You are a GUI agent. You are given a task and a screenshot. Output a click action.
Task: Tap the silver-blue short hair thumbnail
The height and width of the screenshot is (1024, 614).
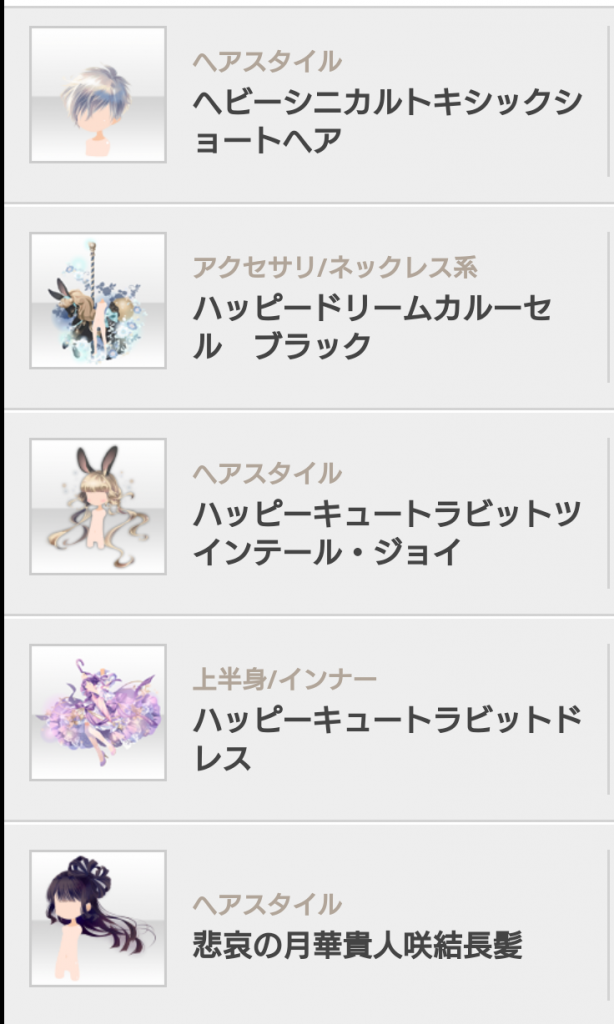pyautogui.click(x=98, y=95)
